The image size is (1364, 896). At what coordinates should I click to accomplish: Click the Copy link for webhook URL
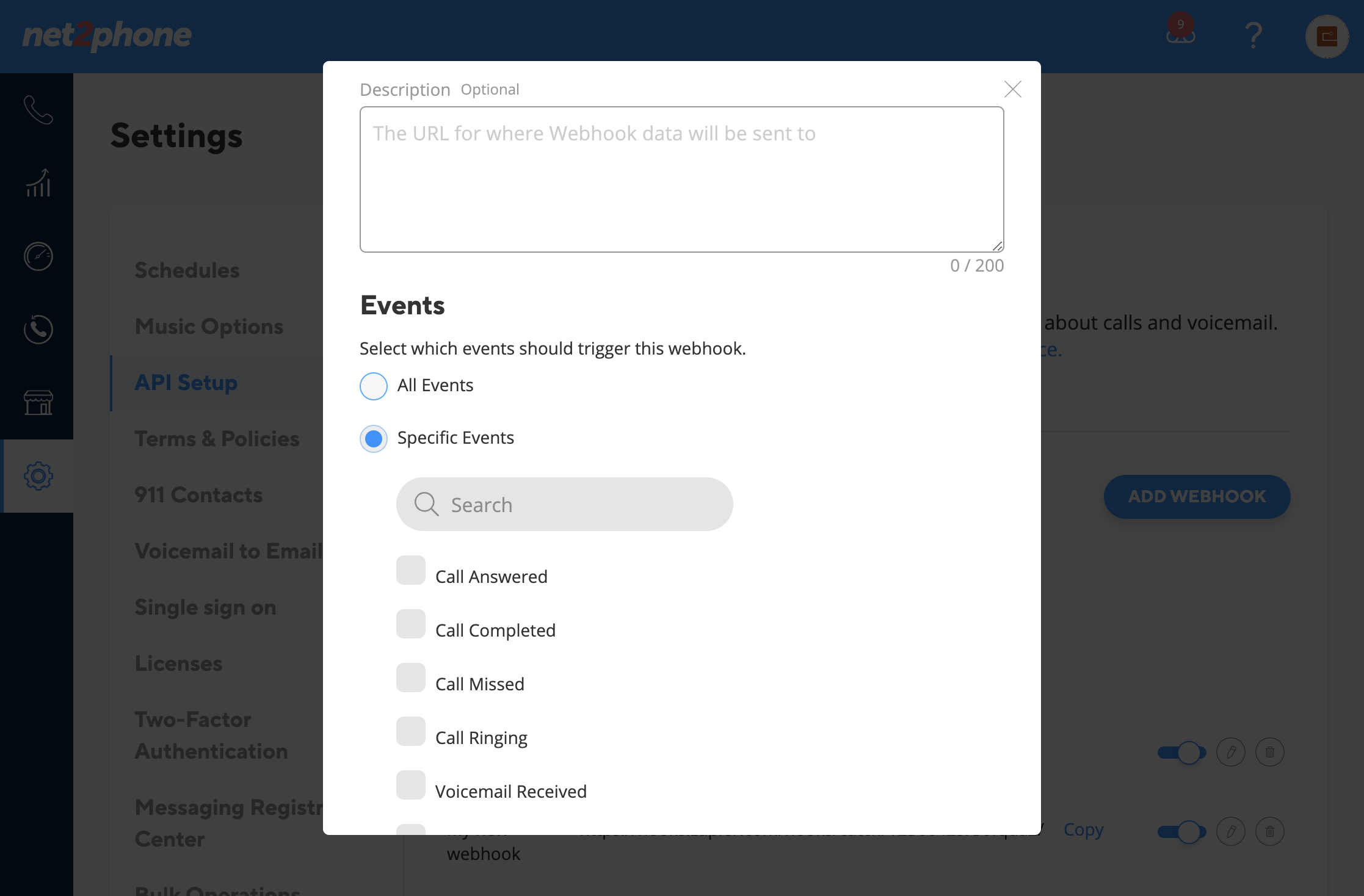1084,830
